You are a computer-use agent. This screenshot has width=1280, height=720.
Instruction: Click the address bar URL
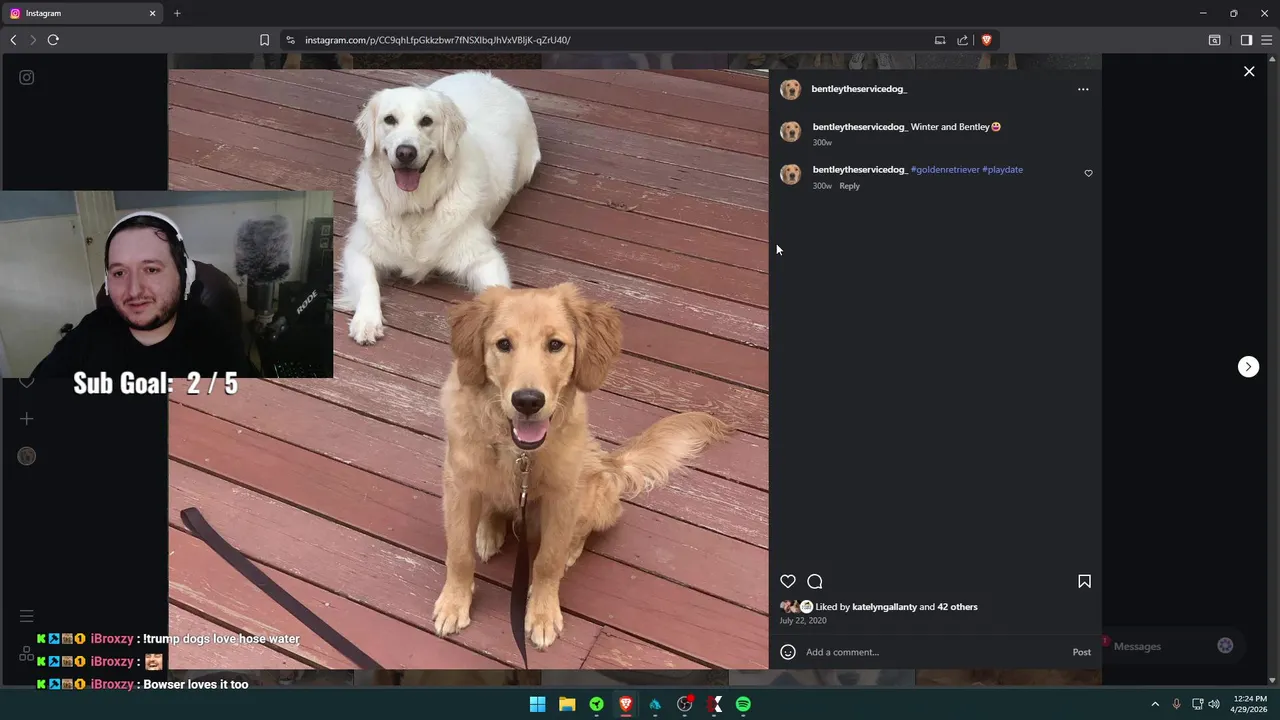coord(437,40)
